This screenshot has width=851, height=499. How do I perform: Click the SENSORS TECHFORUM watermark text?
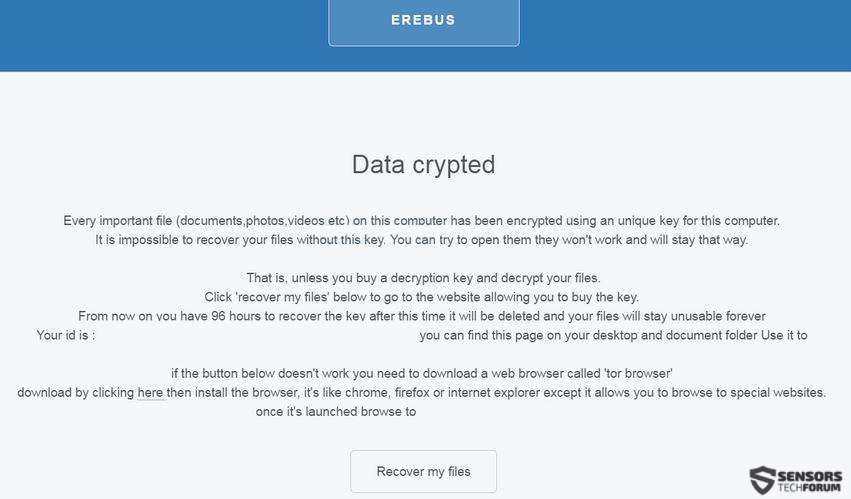tap(809, 481)
